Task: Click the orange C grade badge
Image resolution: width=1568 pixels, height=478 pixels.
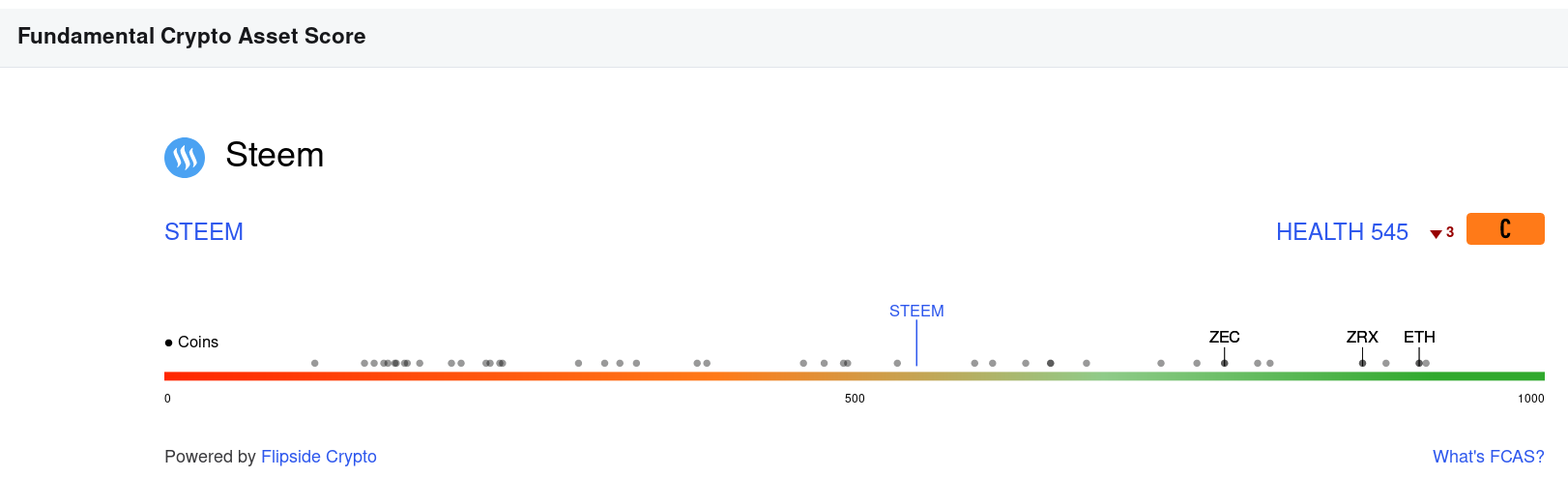Action: coord(1505,228)
